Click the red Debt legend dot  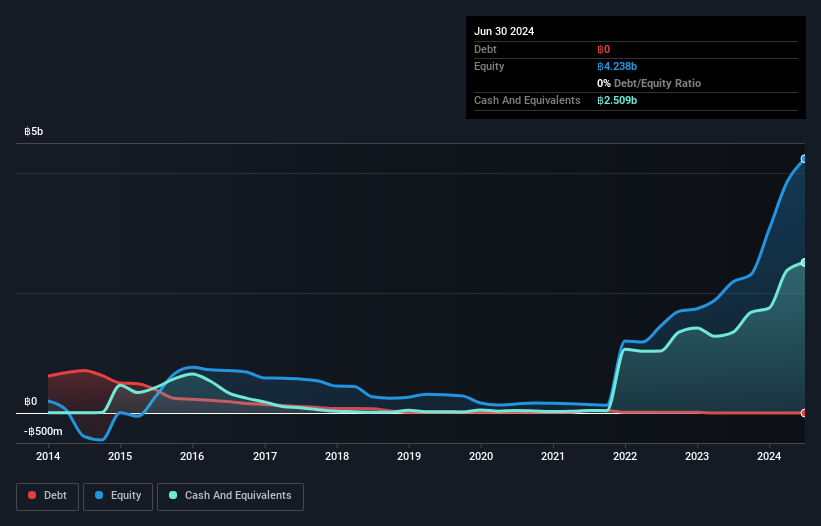tap(32, 495)
